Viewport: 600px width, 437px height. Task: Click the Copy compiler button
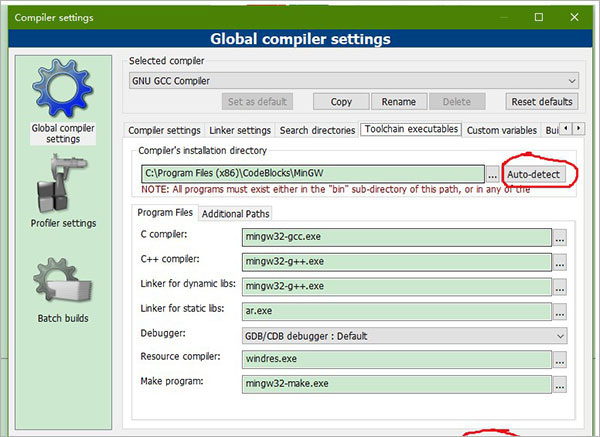(x=340, y=102)
